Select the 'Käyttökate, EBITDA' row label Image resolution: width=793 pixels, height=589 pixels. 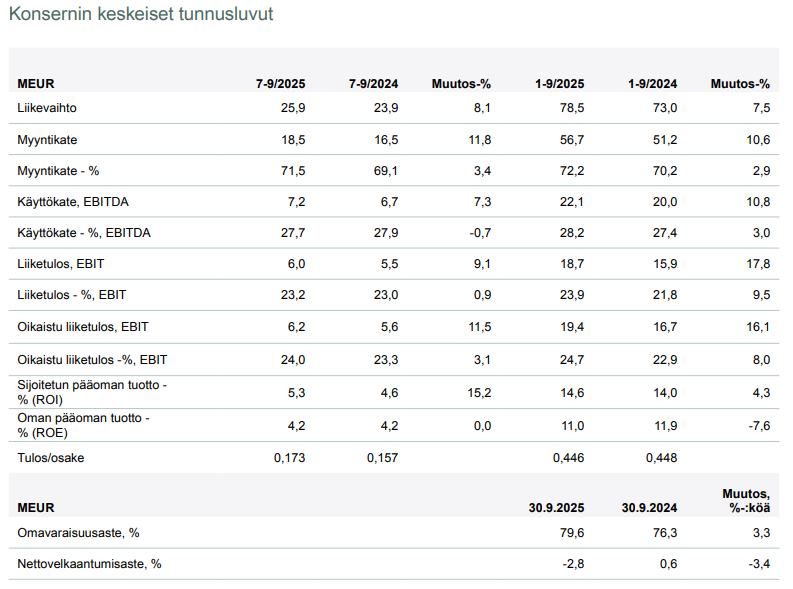pyautogui.click(x=73, y=202)
